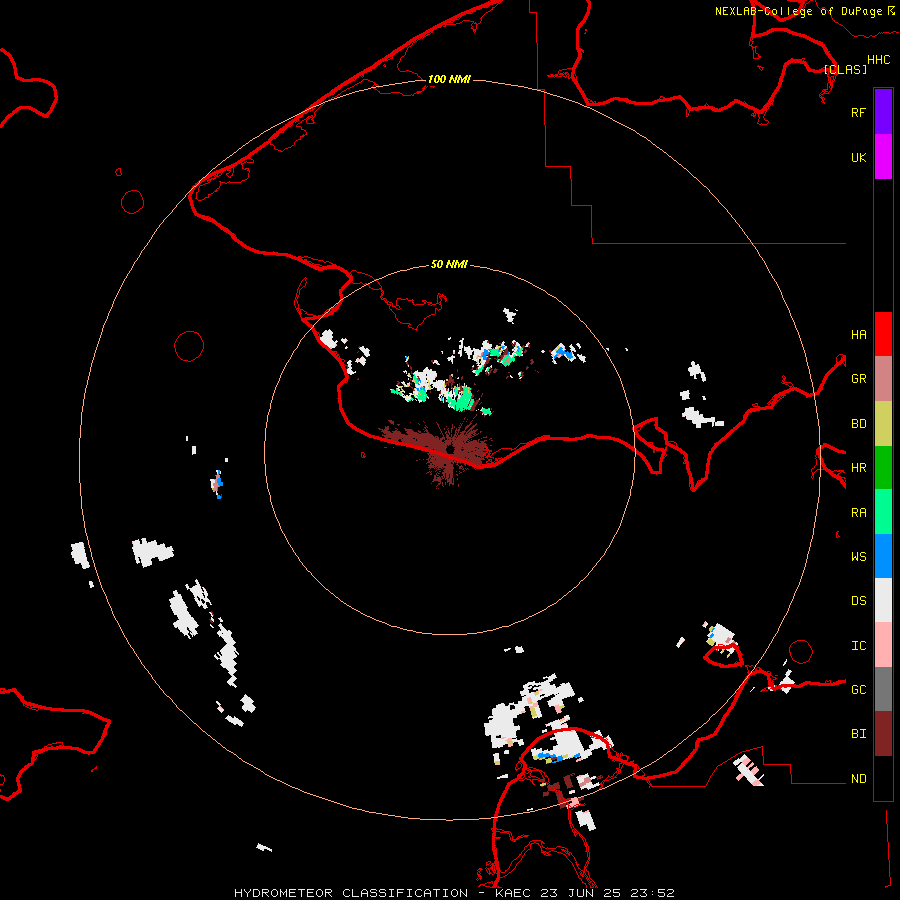The image size is (900, 900).
Task: Click the magenta UK legend swatch
Action: (883, 157)
